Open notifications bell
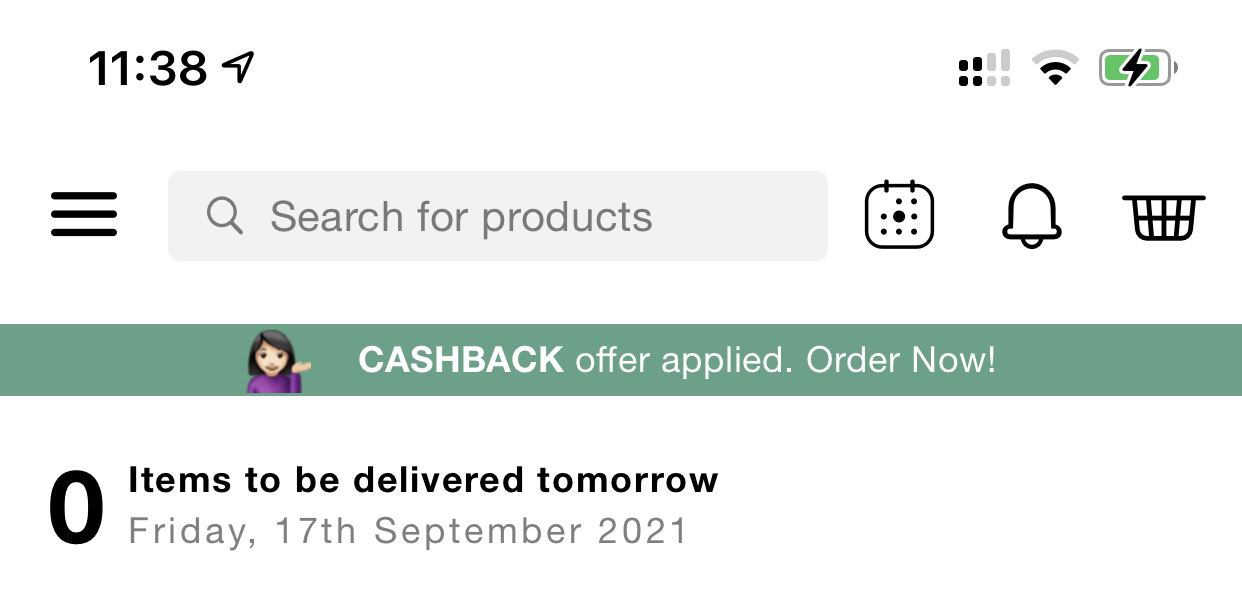Image resolution: width=1242 pixels, height=590 pixels. pyautogui.click(x=1031, y=215)
